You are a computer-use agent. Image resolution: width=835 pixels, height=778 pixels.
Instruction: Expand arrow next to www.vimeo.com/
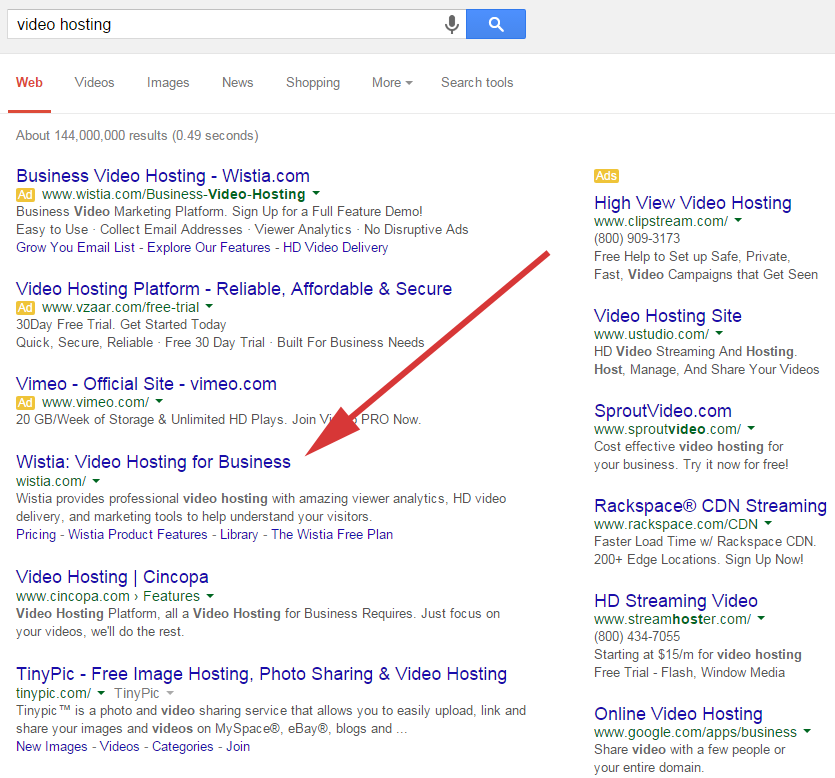coord(159,401)
